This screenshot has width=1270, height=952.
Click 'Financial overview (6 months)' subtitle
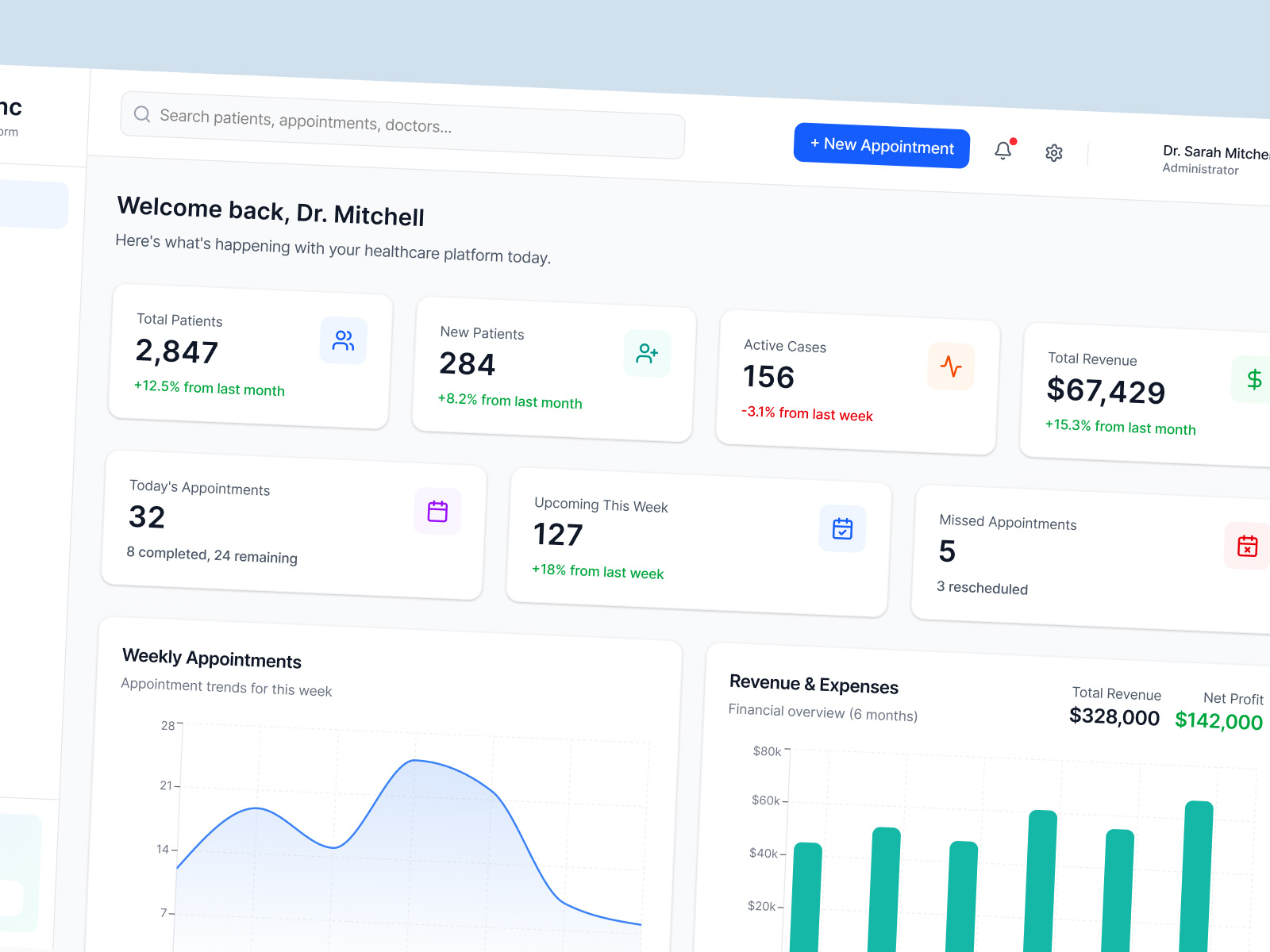[823, 713]
